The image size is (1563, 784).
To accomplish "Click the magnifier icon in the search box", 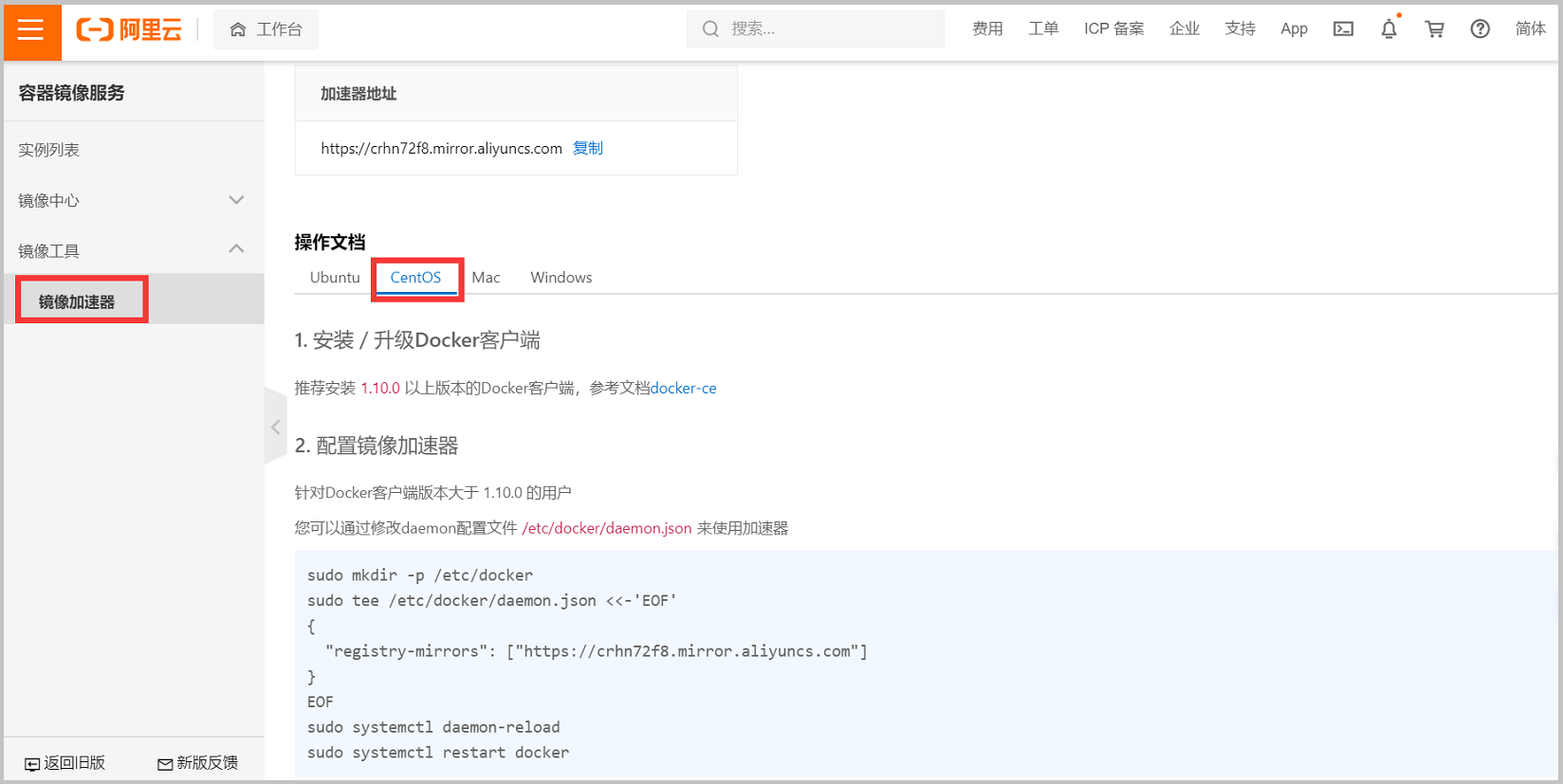I will click(710, 29).
